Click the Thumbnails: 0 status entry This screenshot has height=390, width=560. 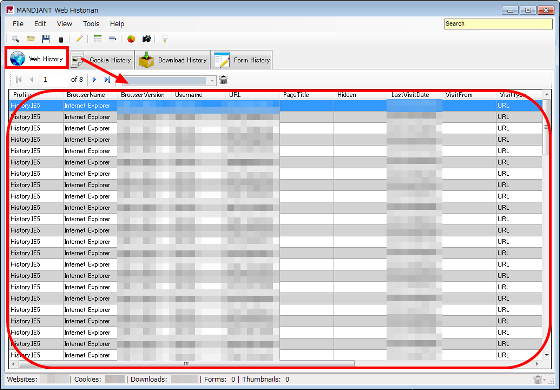[x=266, y=379]
